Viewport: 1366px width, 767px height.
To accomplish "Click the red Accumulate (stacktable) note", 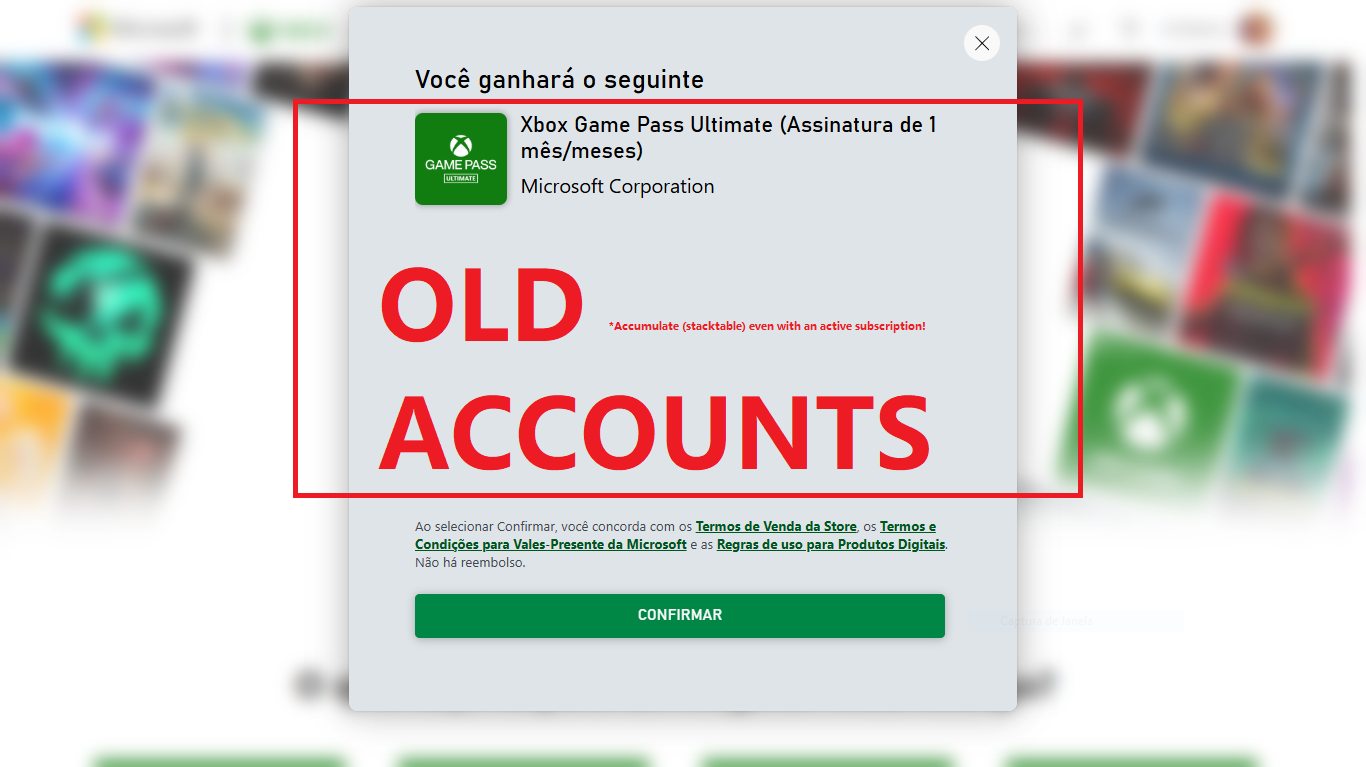I will pos(767,326).
